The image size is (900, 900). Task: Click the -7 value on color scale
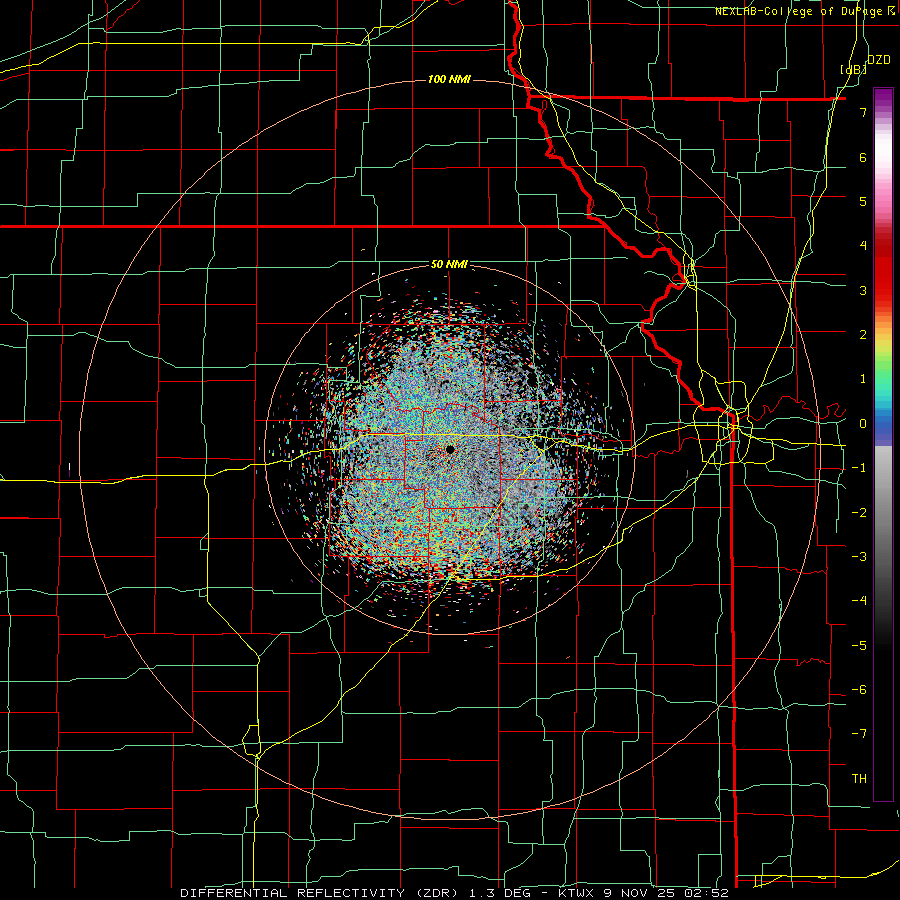tap(859, 734)
